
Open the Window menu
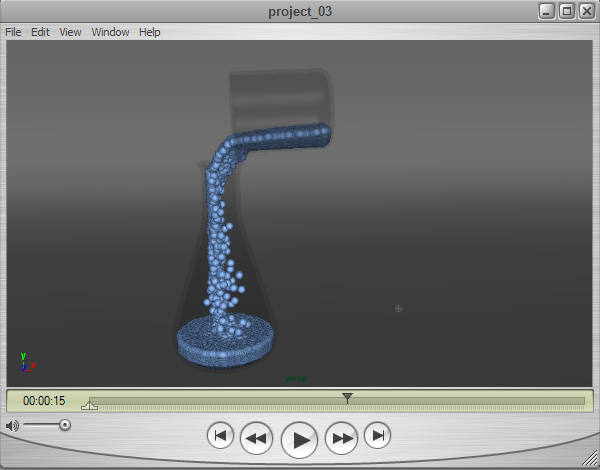pyautogui.click(x=110, y=32)
